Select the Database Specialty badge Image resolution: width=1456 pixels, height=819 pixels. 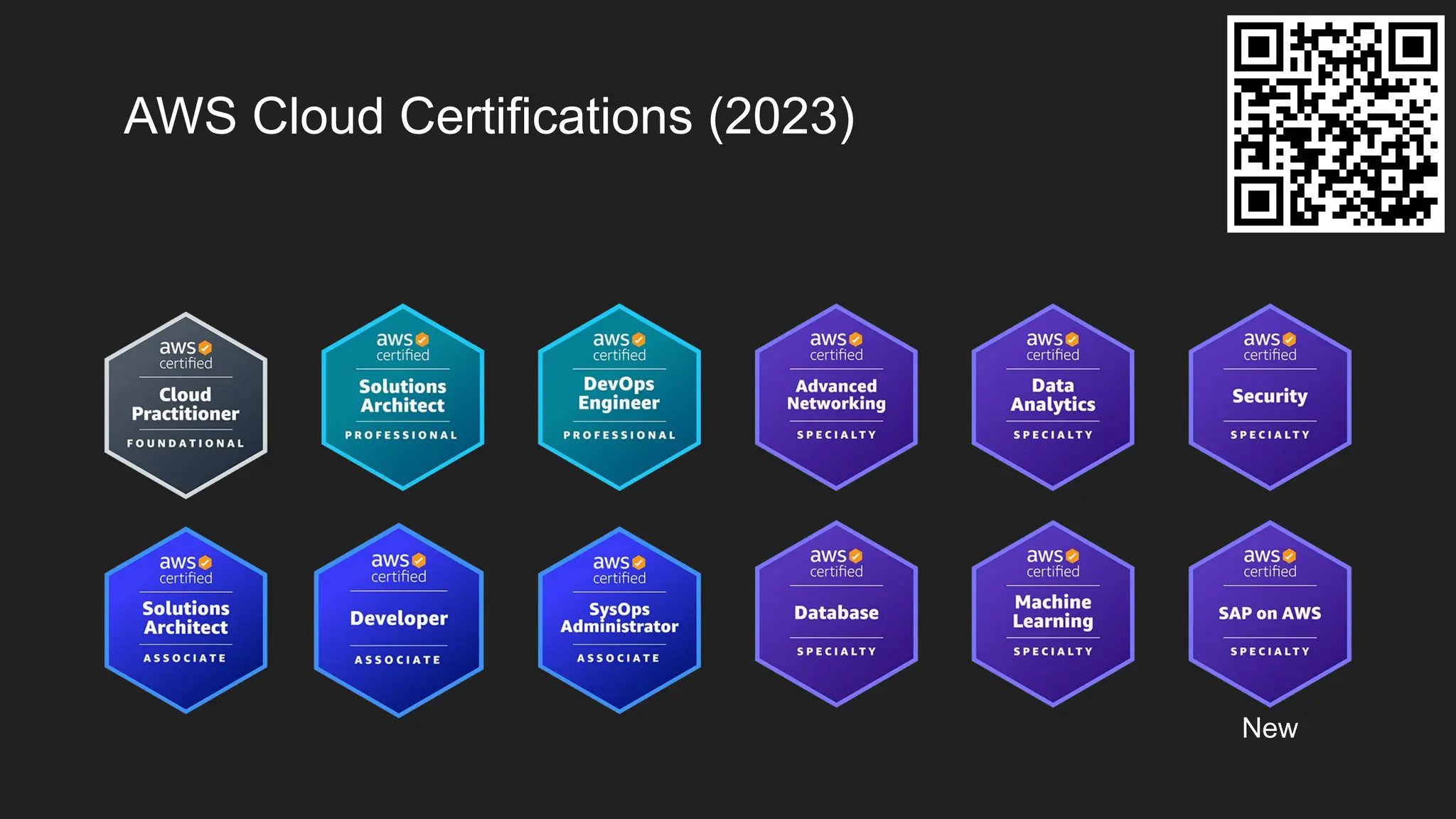836,614
